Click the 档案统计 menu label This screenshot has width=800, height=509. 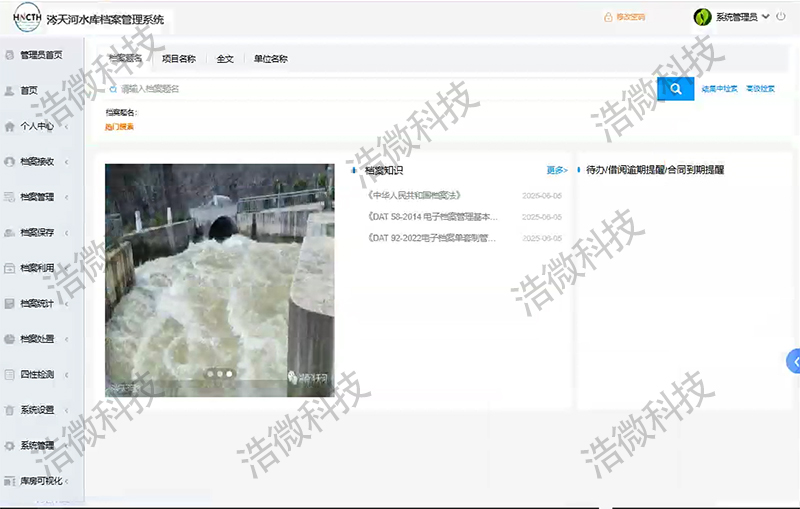pyautogui.click(x=37, y=303)
